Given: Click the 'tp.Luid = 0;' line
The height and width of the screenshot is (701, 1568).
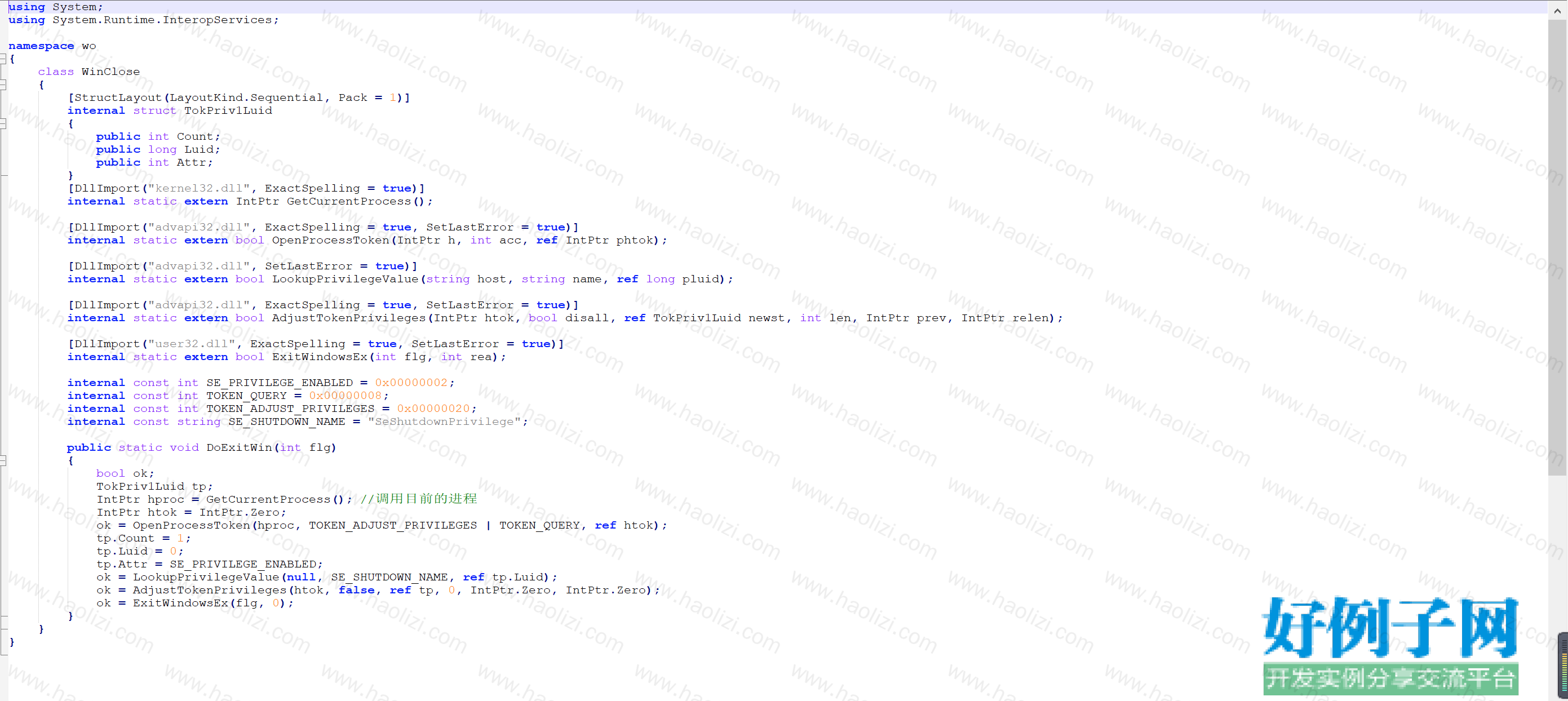Looking at the screenshot, I should point(140,551).
